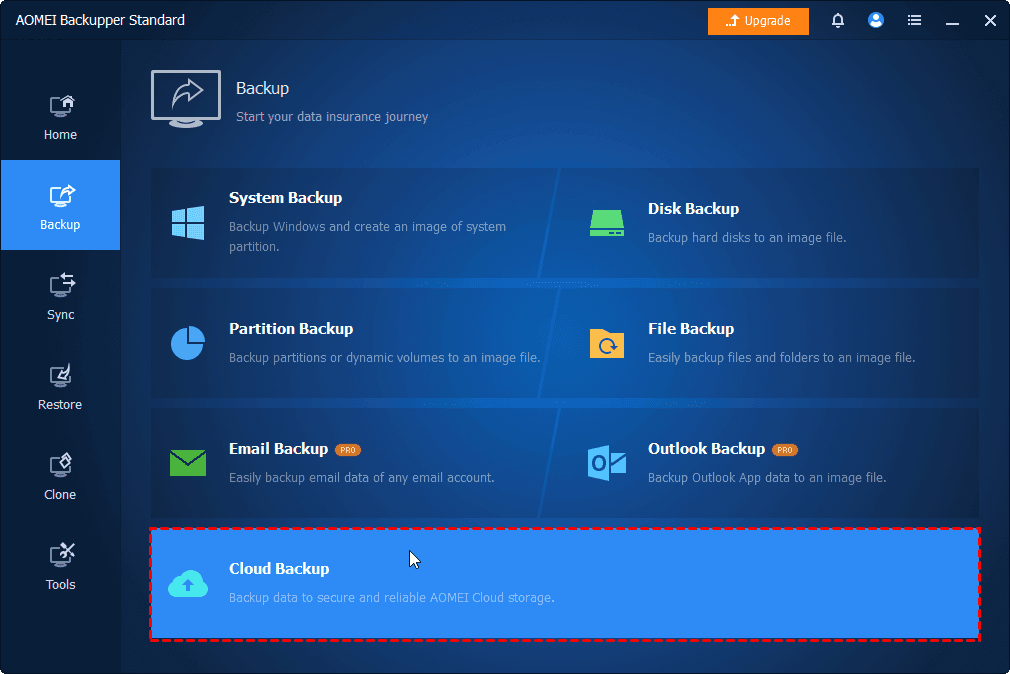The width and height of the screenshot is (1010, 674).
Task: Open the user account icon
Action: click(x=875, y=20)
